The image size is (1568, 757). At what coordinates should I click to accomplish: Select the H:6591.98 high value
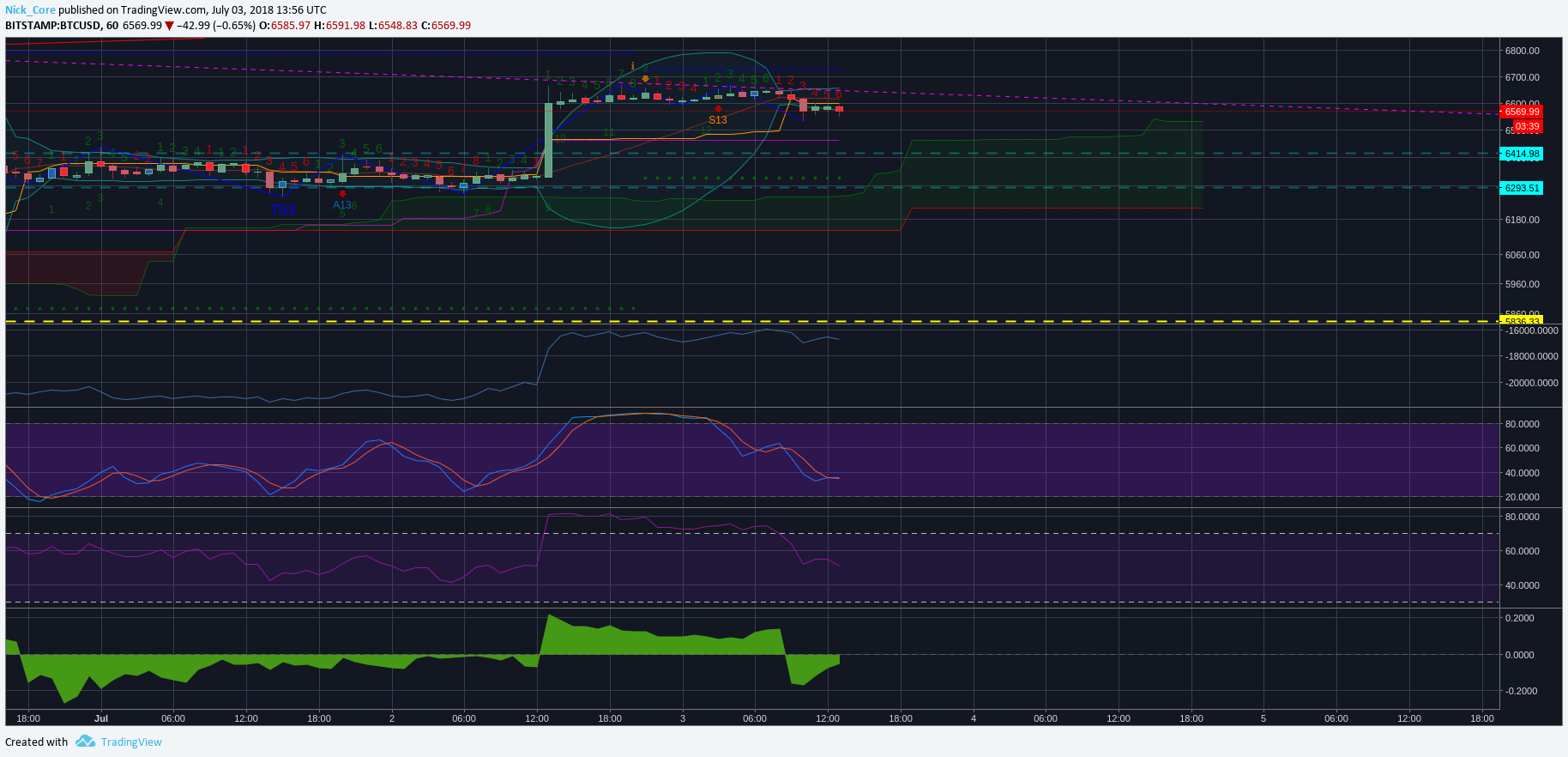click(340, 26)
